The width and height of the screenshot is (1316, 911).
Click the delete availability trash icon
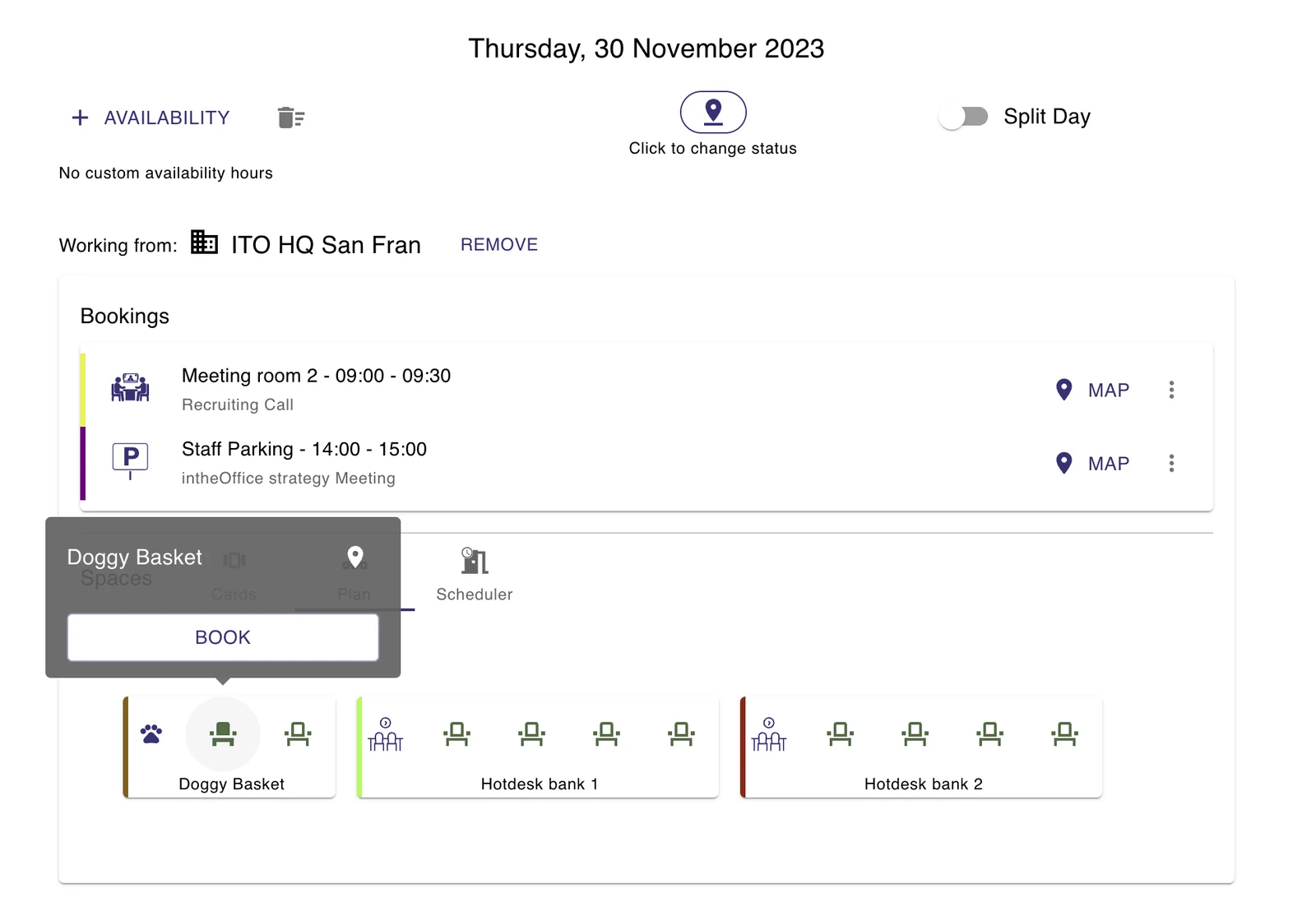point(291,118)
